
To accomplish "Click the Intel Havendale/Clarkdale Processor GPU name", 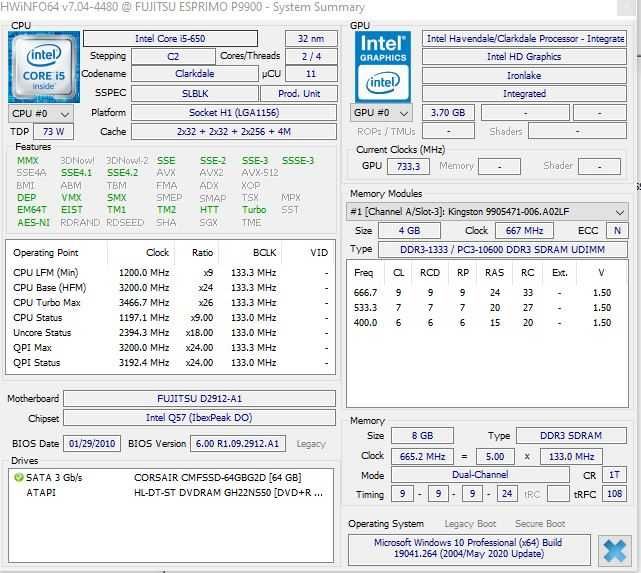I will pos(524,39).
